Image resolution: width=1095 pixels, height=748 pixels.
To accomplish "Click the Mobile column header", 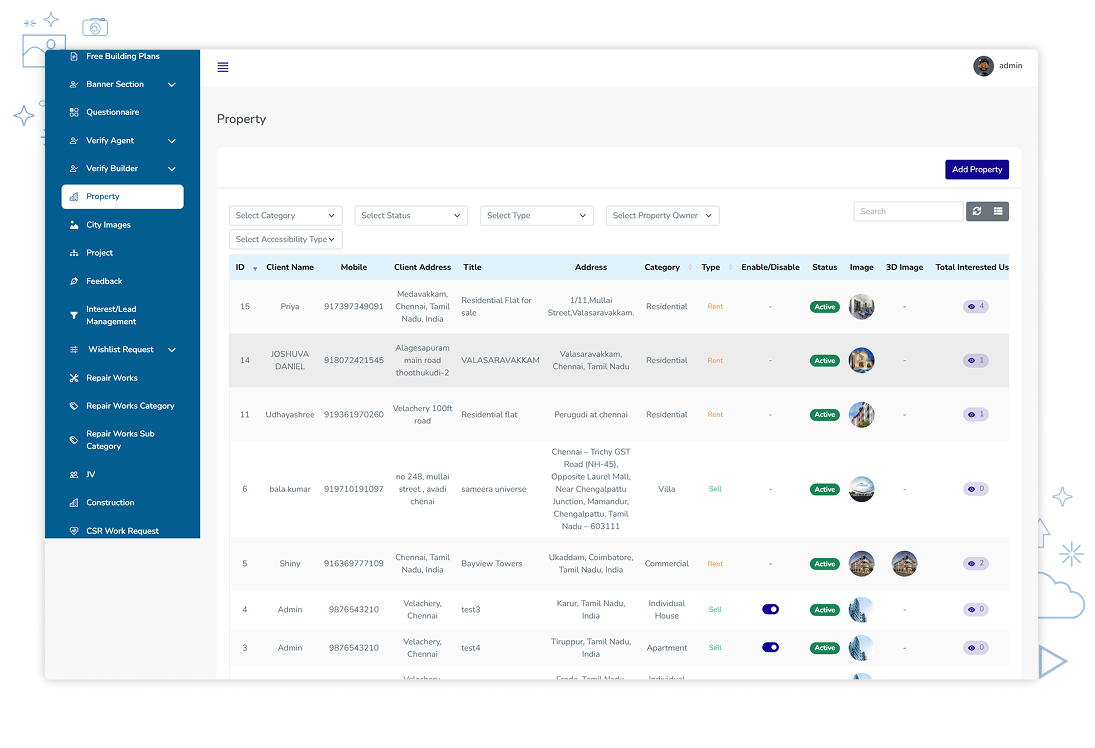I will pyautogui.click(x=354, y=267).
